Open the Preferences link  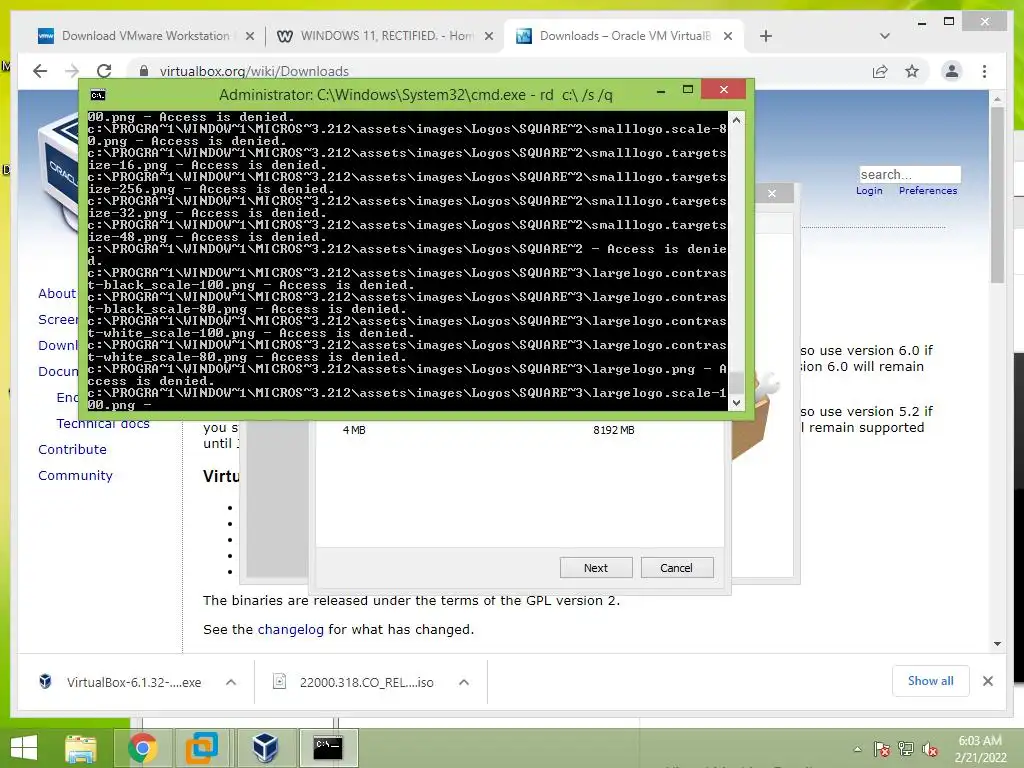tap(928, 191)
